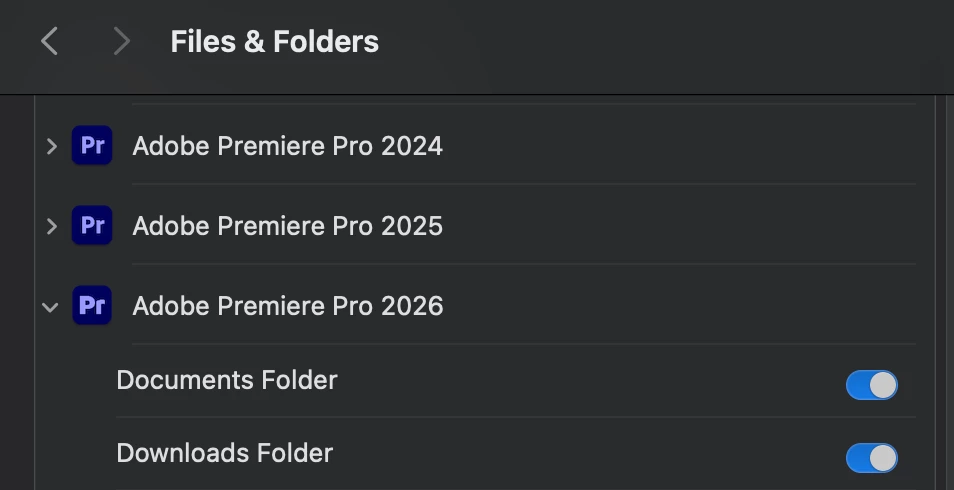954x490 pixels.
Task: Go back using the left arrow
Action: pyautogui.click(x=49, y=41)
